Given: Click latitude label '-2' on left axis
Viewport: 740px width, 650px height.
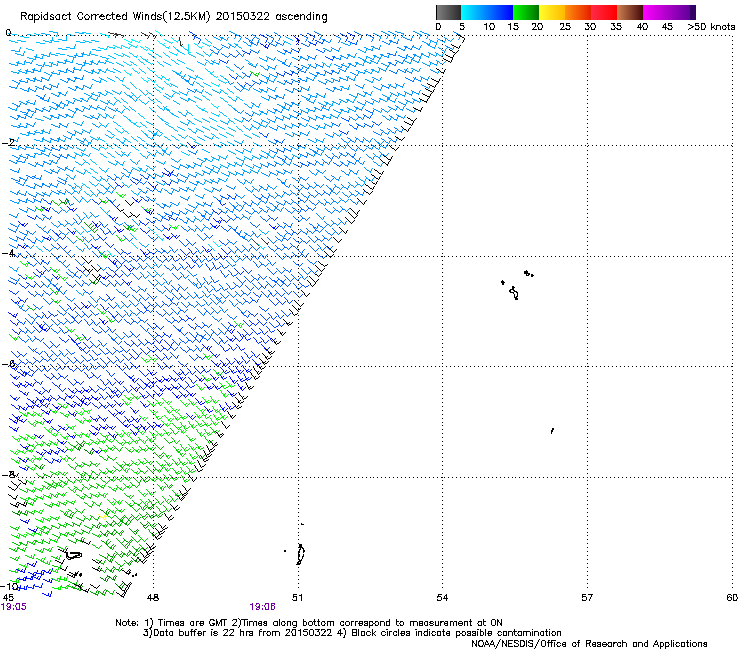Looking at the screenshot, I should [x=8, y=143].
